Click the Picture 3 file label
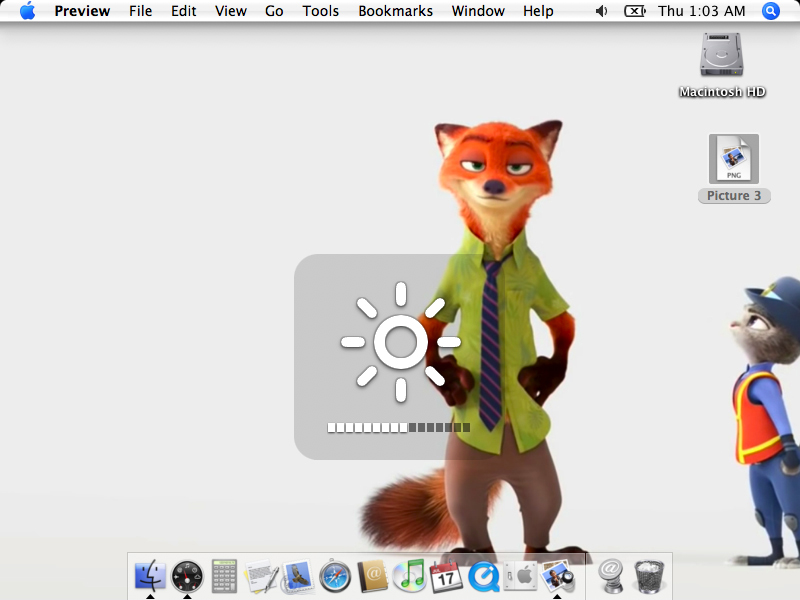This screenshot has width=800, height=600. [734, 196]
